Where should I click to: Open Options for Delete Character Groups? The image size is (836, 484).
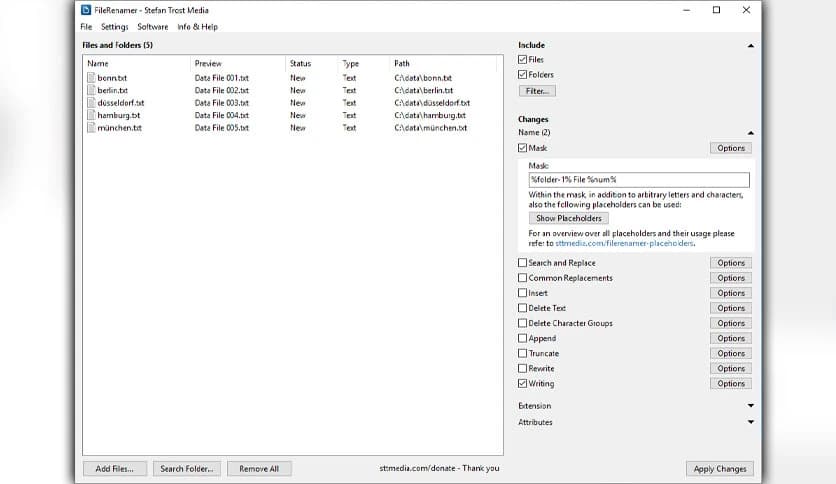coord(731,323)
